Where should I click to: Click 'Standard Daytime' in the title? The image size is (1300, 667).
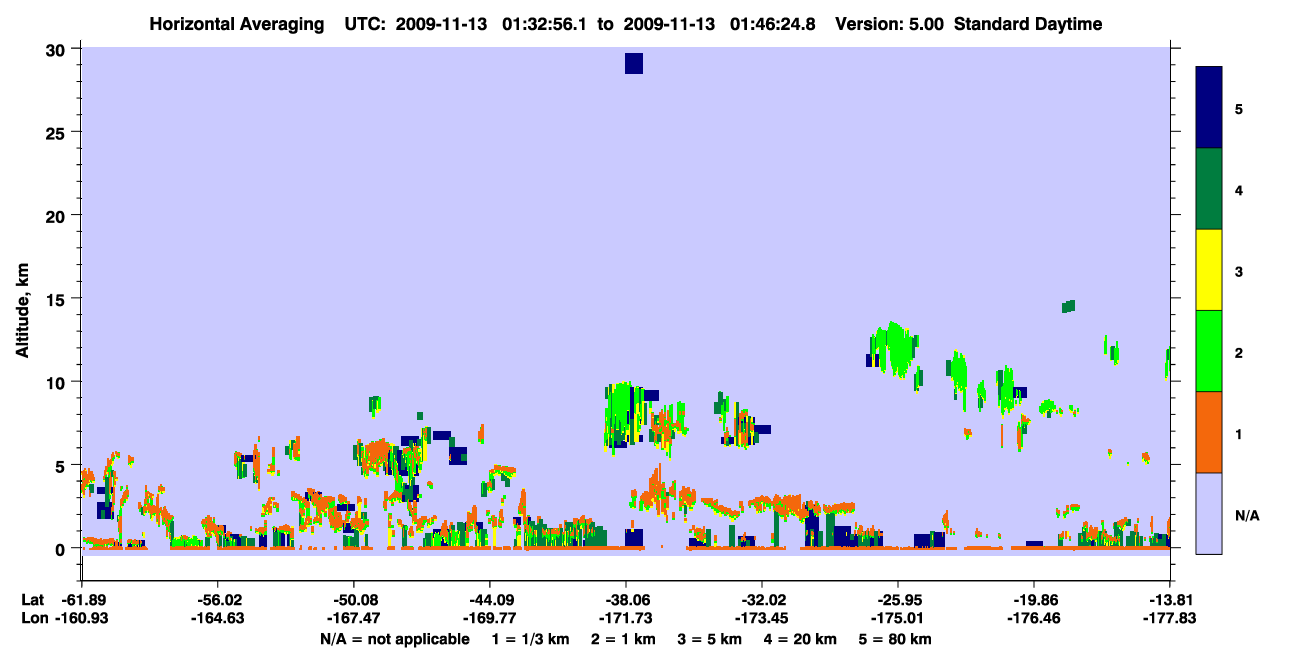coord(1028,24)
